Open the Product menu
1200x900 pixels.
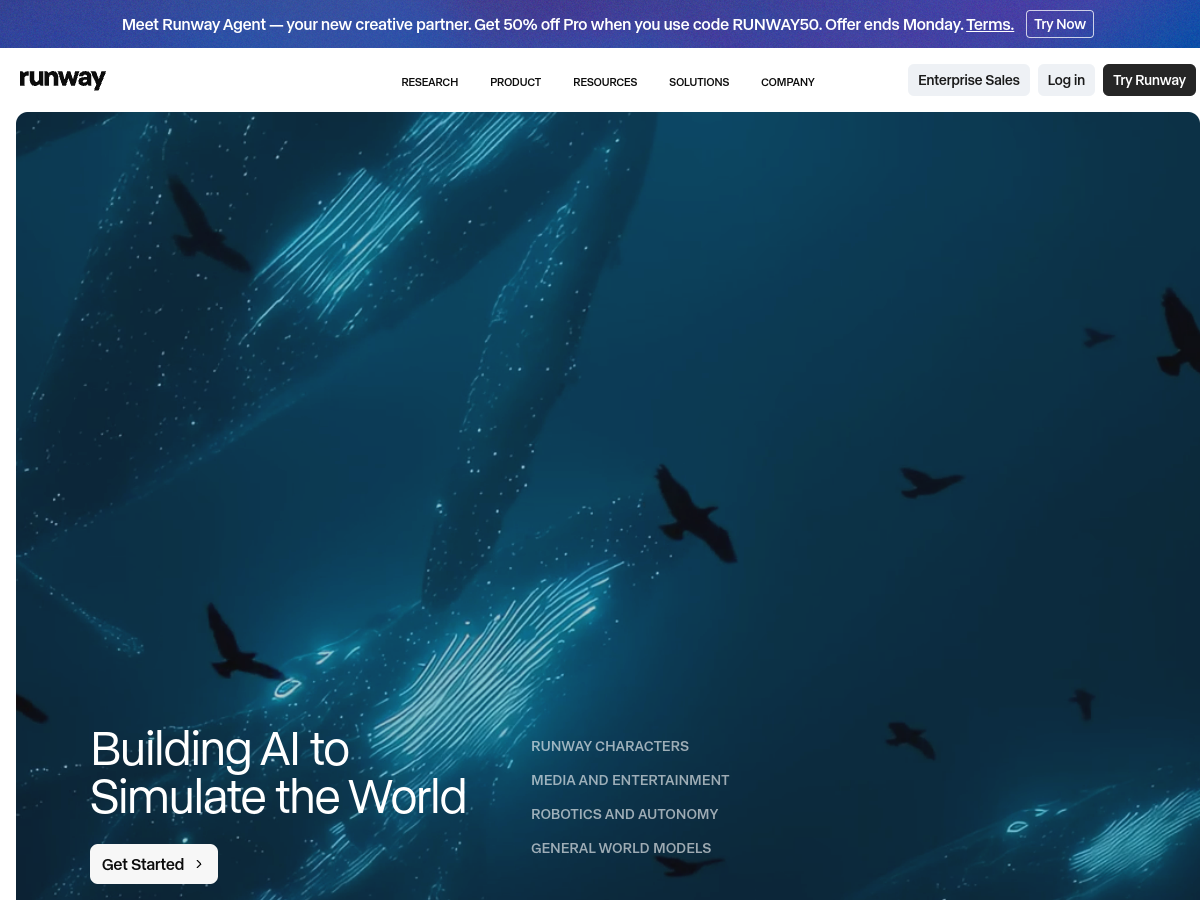click(515, 82)
